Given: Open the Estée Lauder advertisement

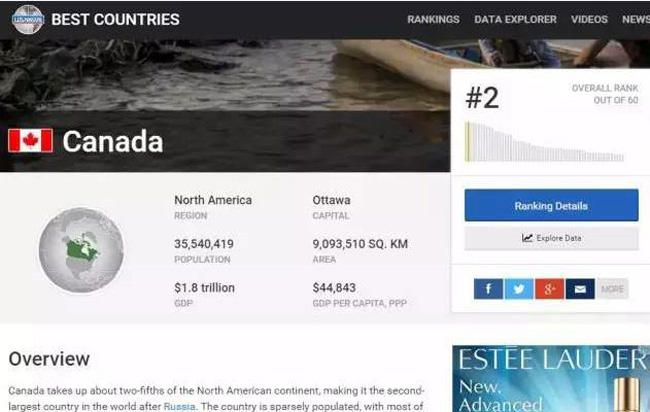Looking at the screenshot, I should pos(550,380).
